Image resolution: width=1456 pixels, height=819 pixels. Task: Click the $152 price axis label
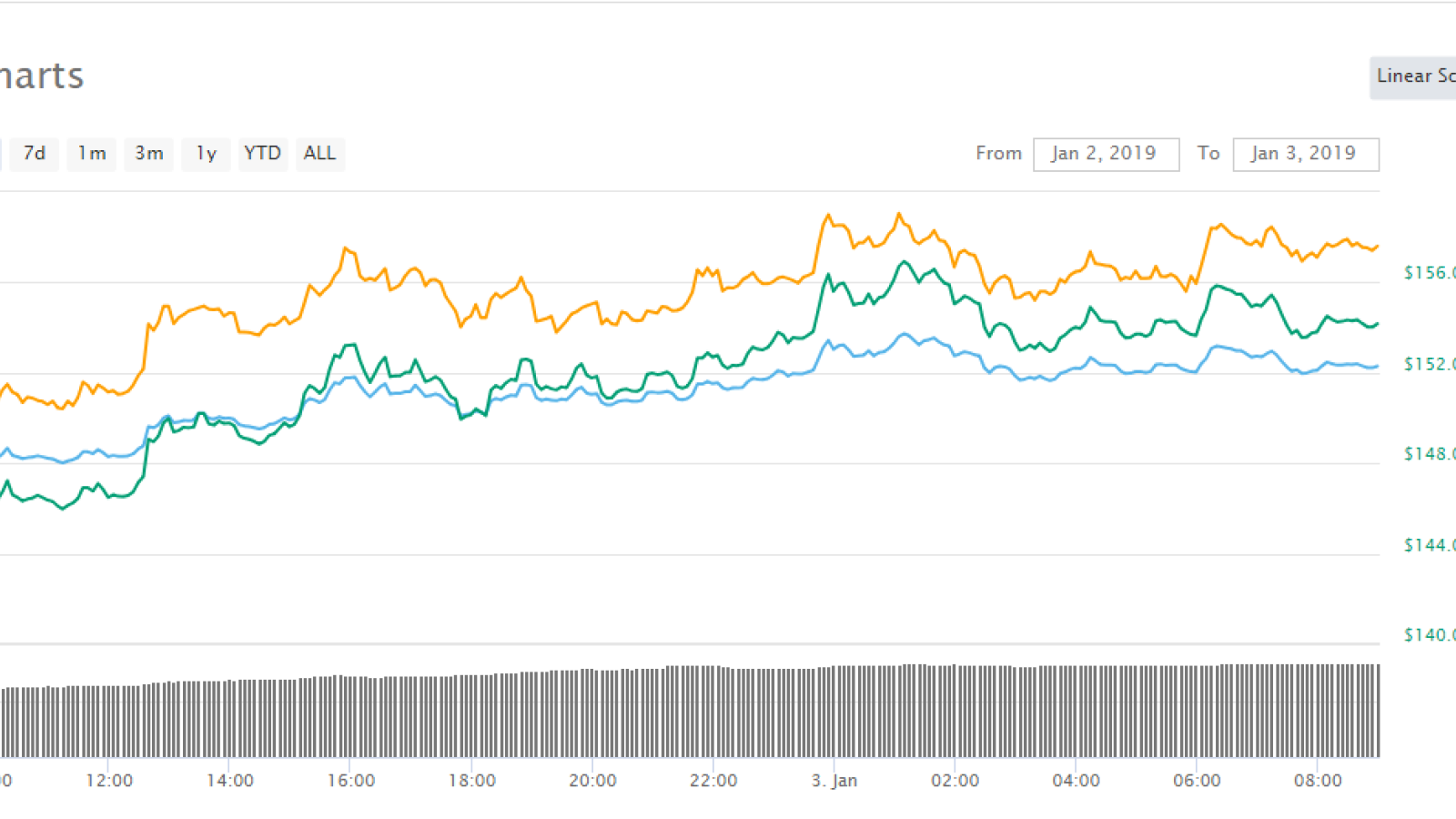pos(1430,364)
